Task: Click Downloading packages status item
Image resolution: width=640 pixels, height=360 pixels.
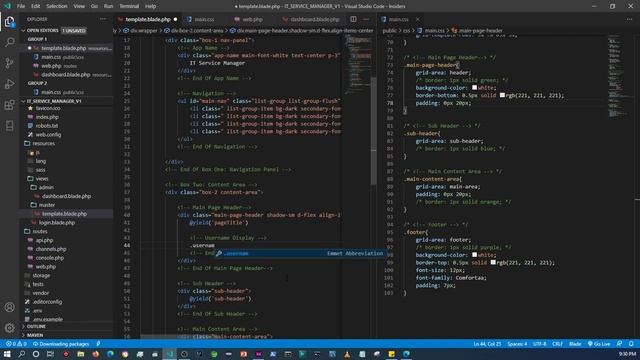Action: point(61,344)
